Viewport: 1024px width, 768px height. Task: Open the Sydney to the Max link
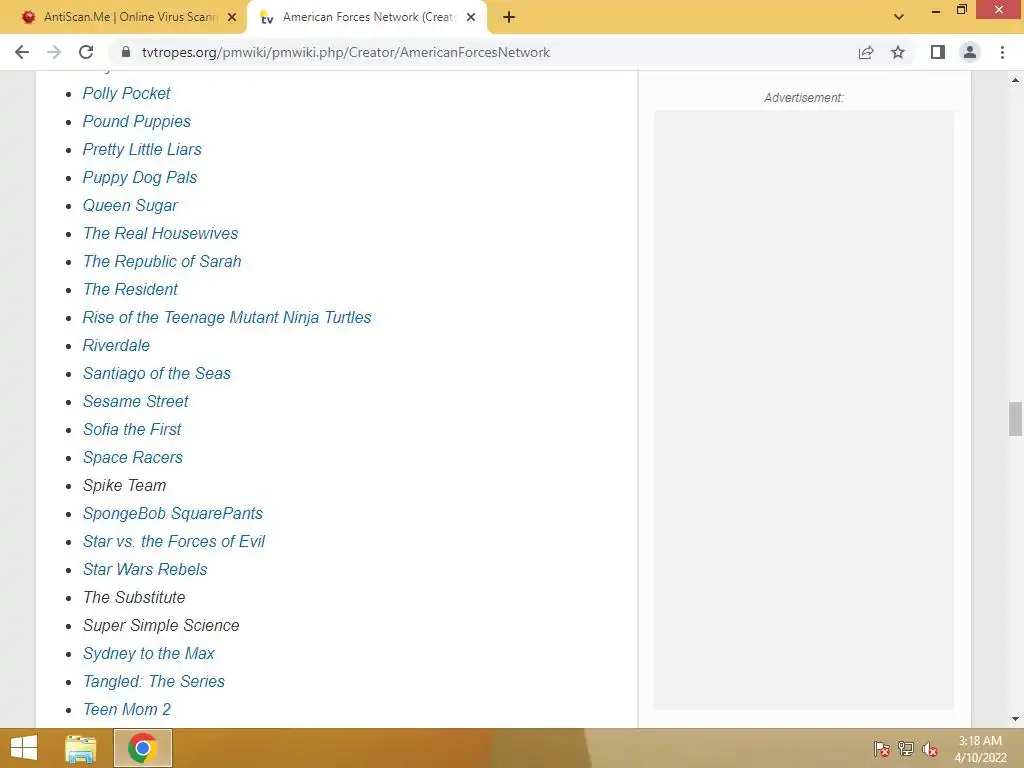click(148, 654)
